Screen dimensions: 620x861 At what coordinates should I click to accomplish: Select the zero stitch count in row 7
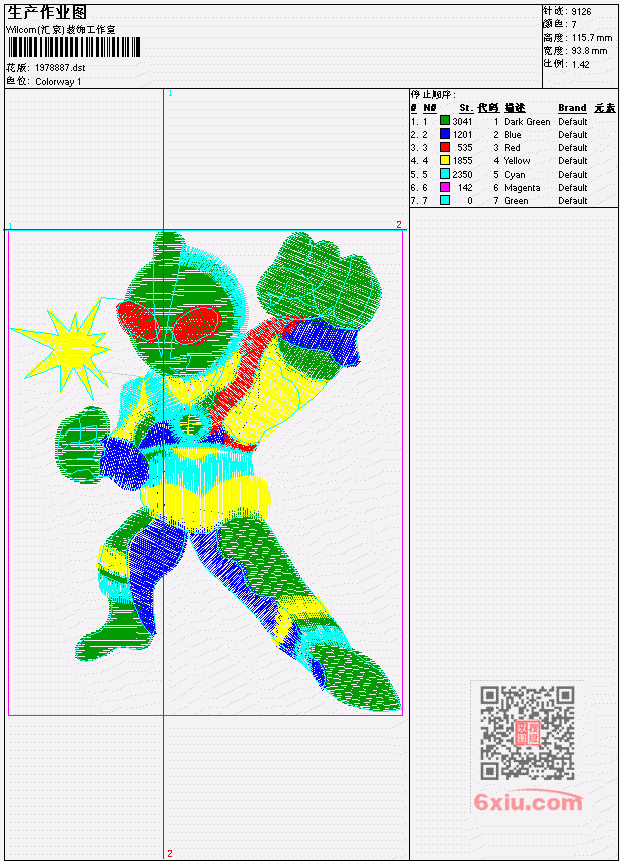(x=470, y=201)
